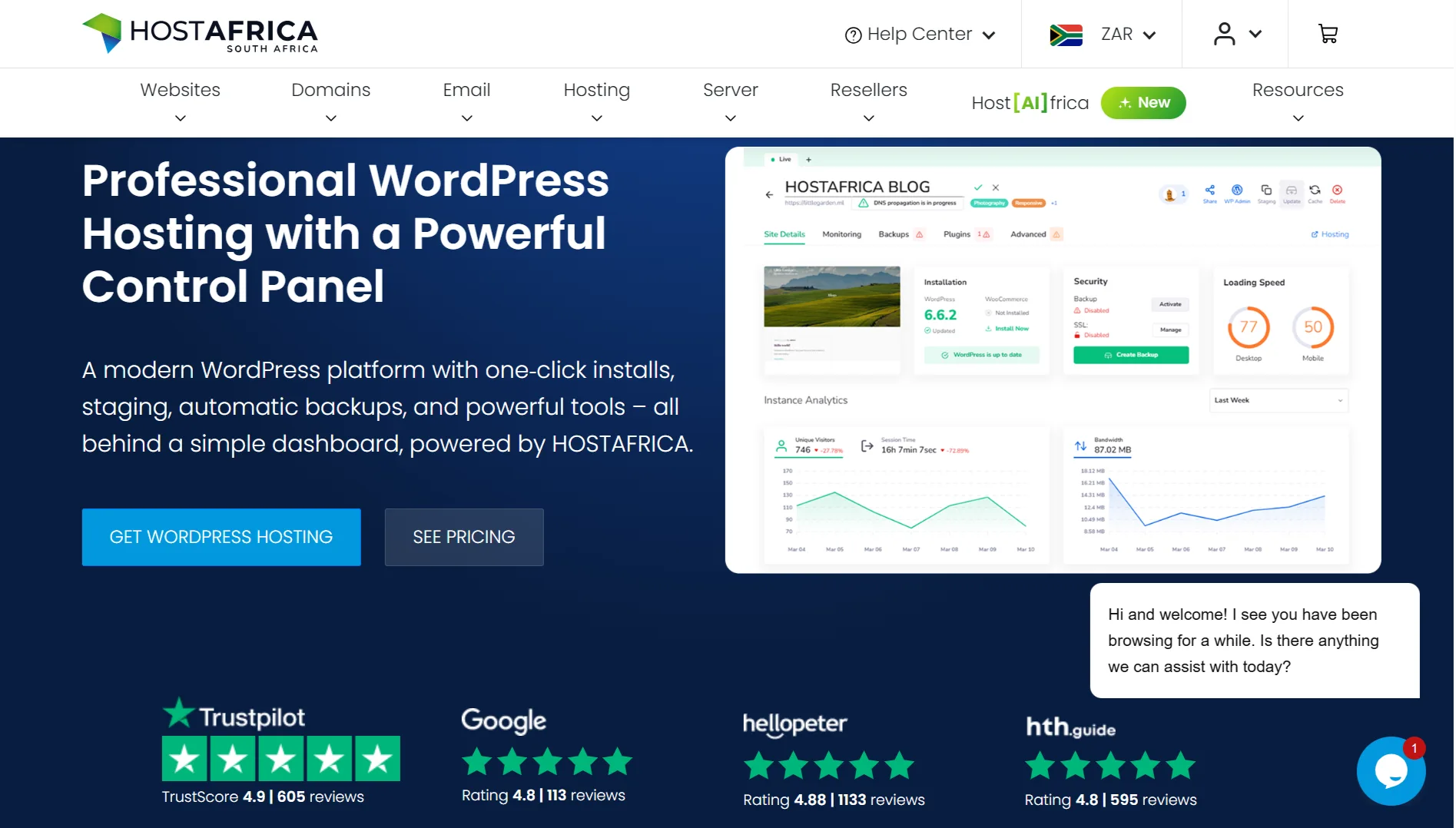Click the Help Center question mark icon

tap(853, 35)
